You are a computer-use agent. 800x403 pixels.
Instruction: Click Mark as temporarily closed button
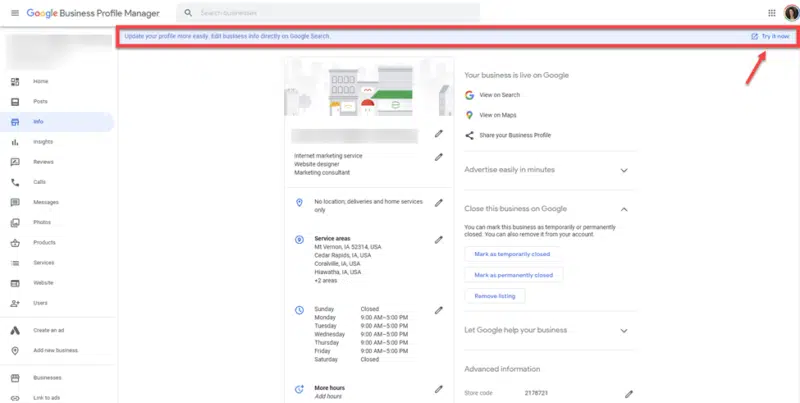coord(510,255)
